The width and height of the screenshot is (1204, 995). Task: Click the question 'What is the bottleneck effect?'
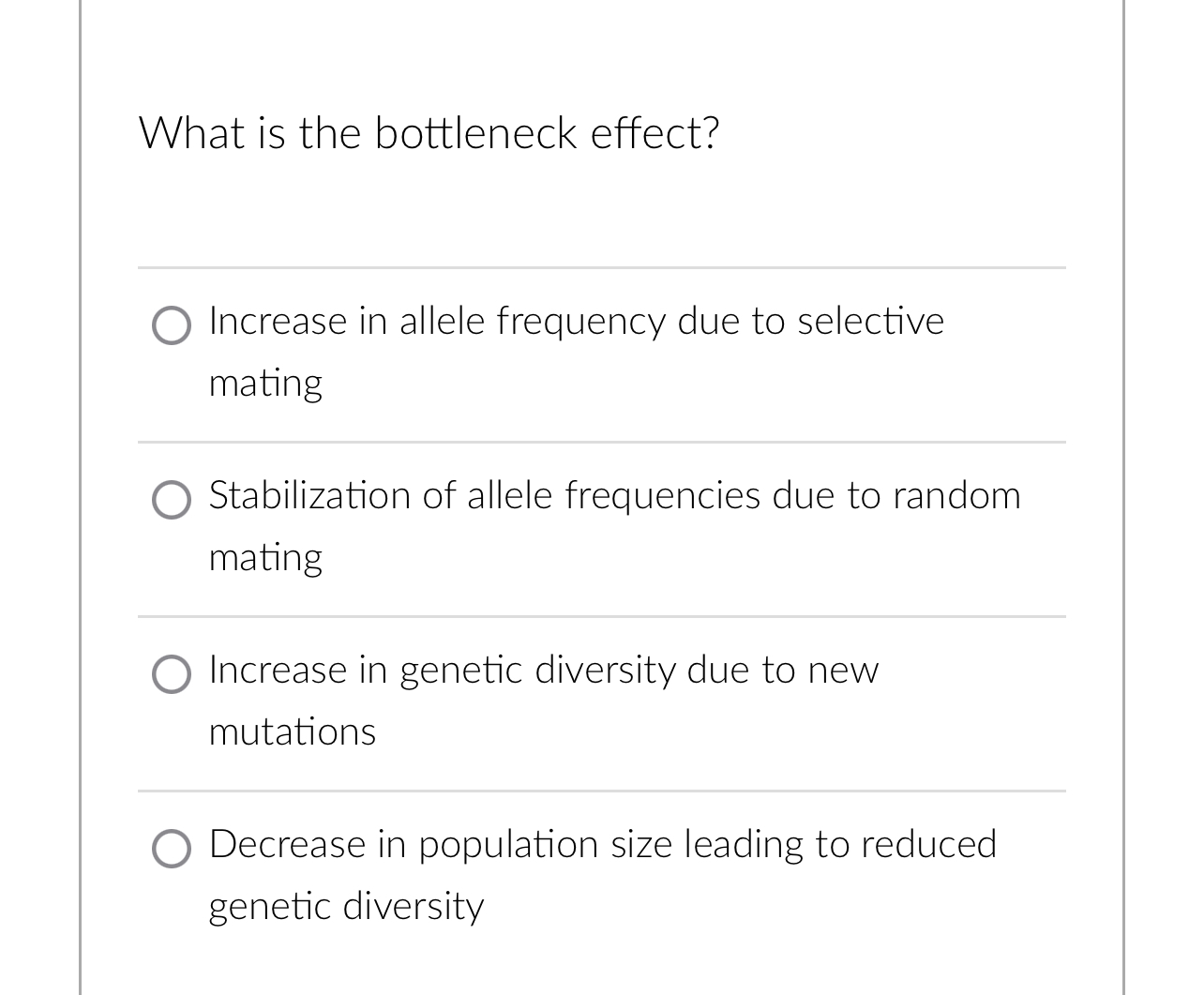(429, 133)
